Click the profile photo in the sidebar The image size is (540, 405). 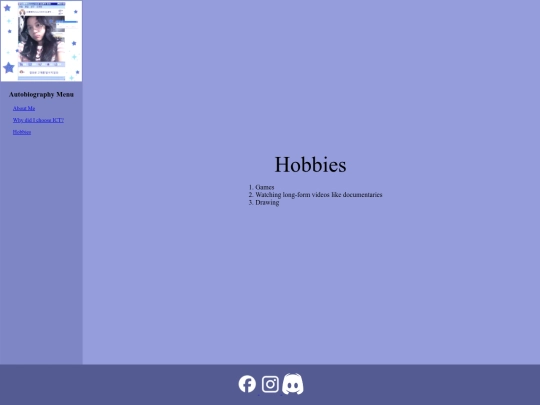click(x=41, y=41)
